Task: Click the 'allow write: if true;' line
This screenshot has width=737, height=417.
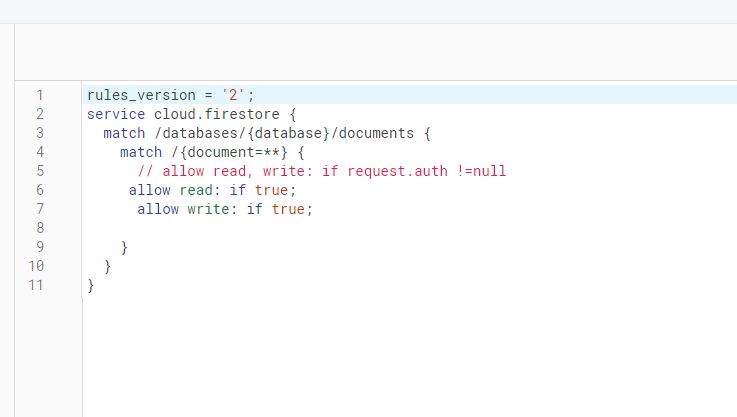Action: (x=225, y=209)
